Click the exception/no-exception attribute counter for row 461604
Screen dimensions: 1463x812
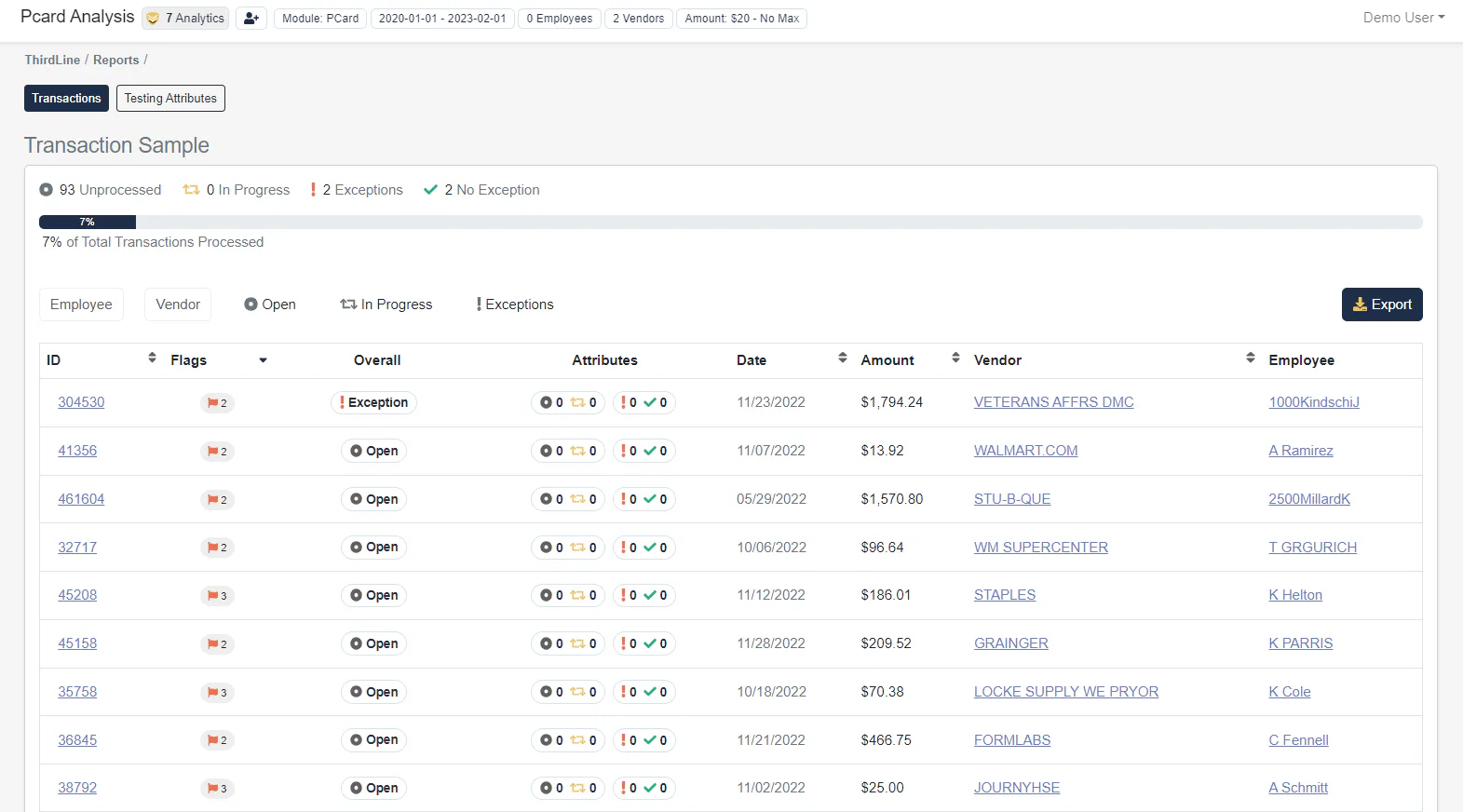[644, 499]
